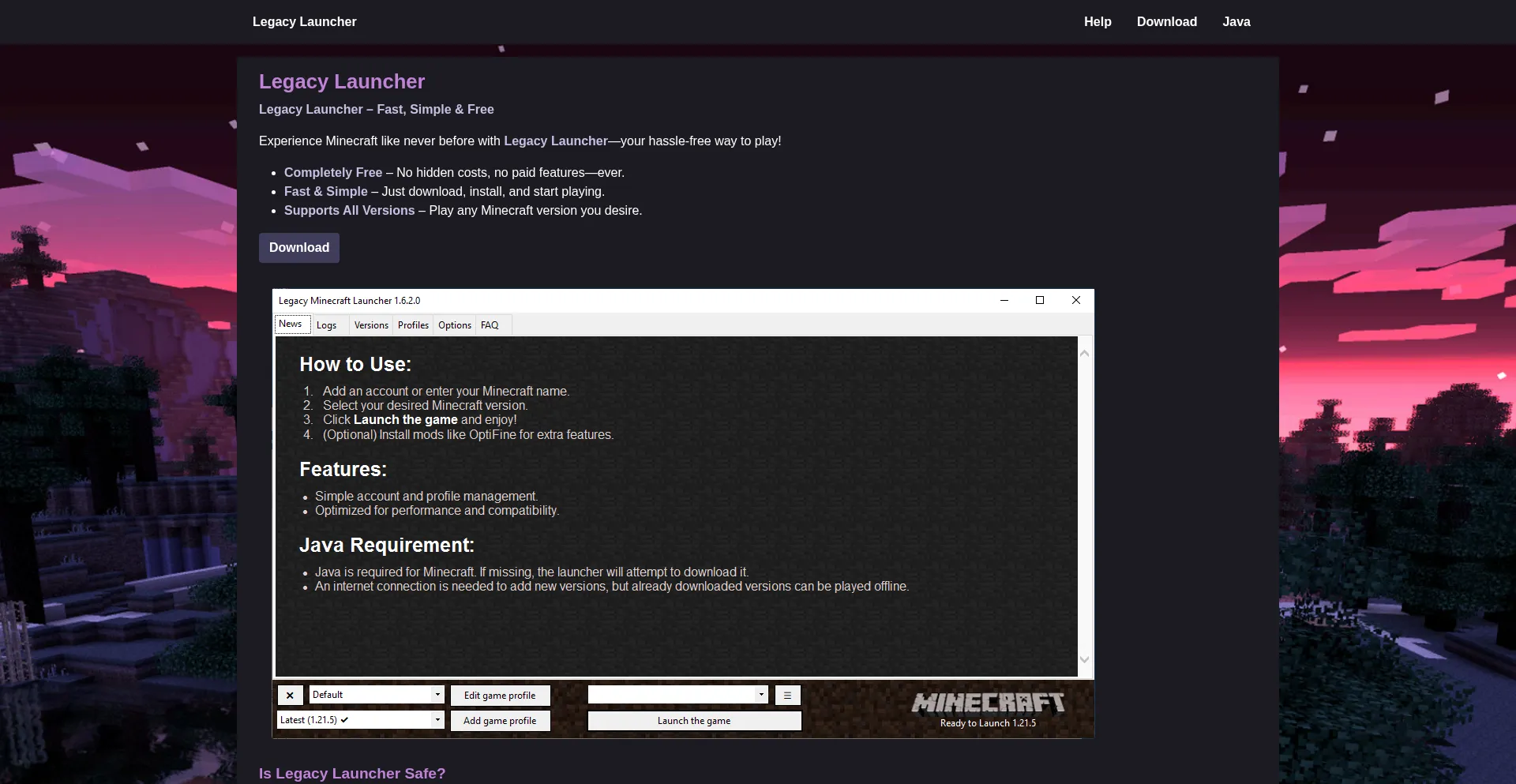Click the Download button

[298, 247]
